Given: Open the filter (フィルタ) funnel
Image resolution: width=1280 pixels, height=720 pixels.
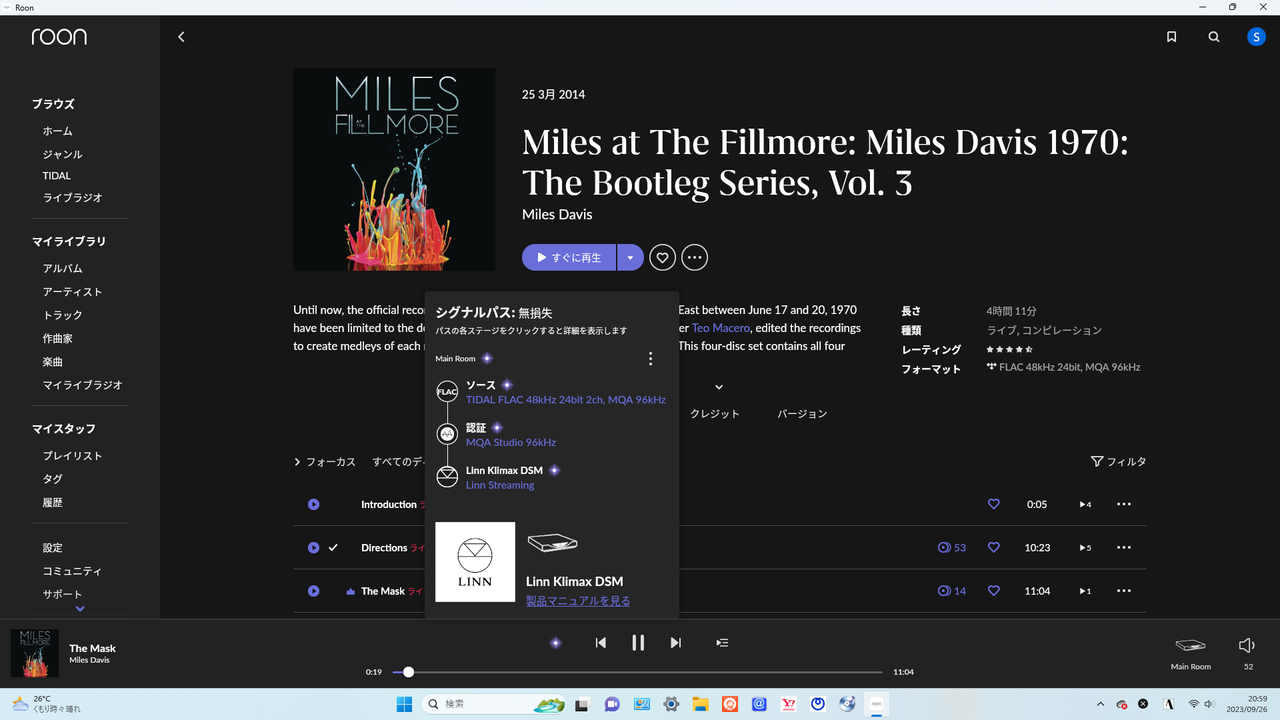Looking at the screenshot, I should 1097,462.
